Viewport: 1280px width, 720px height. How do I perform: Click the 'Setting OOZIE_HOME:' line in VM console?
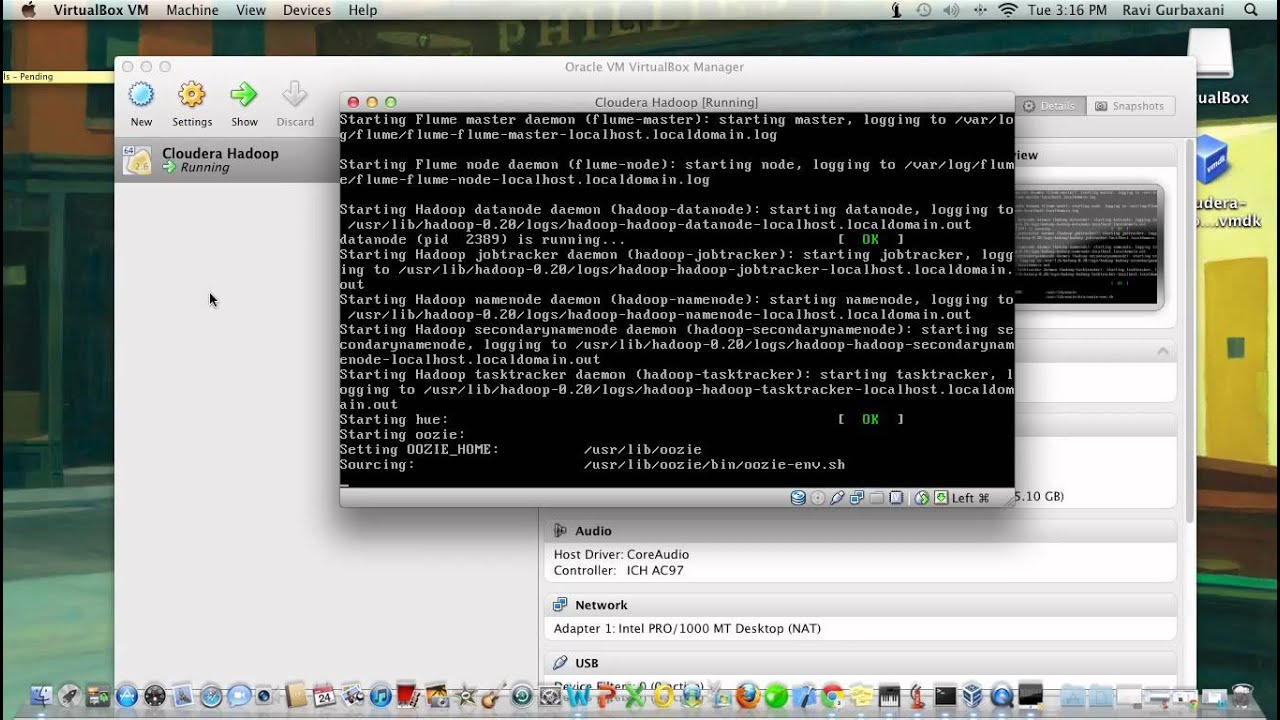pos(419,450)
